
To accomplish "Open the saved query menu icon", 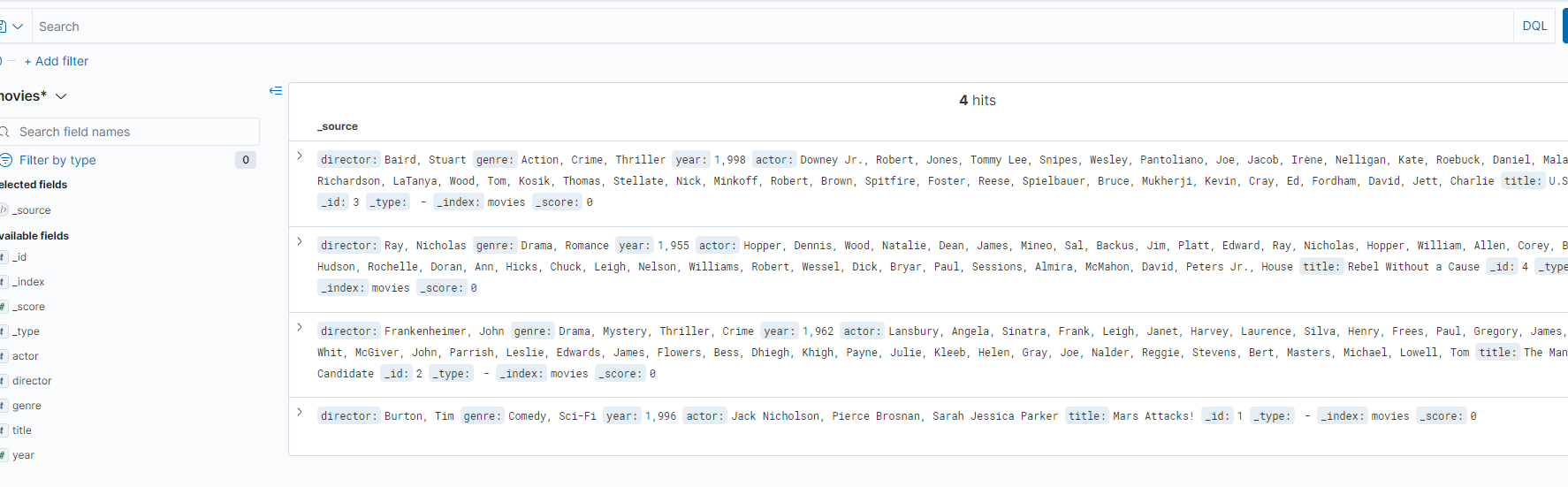I will click(x=11, y=27).
